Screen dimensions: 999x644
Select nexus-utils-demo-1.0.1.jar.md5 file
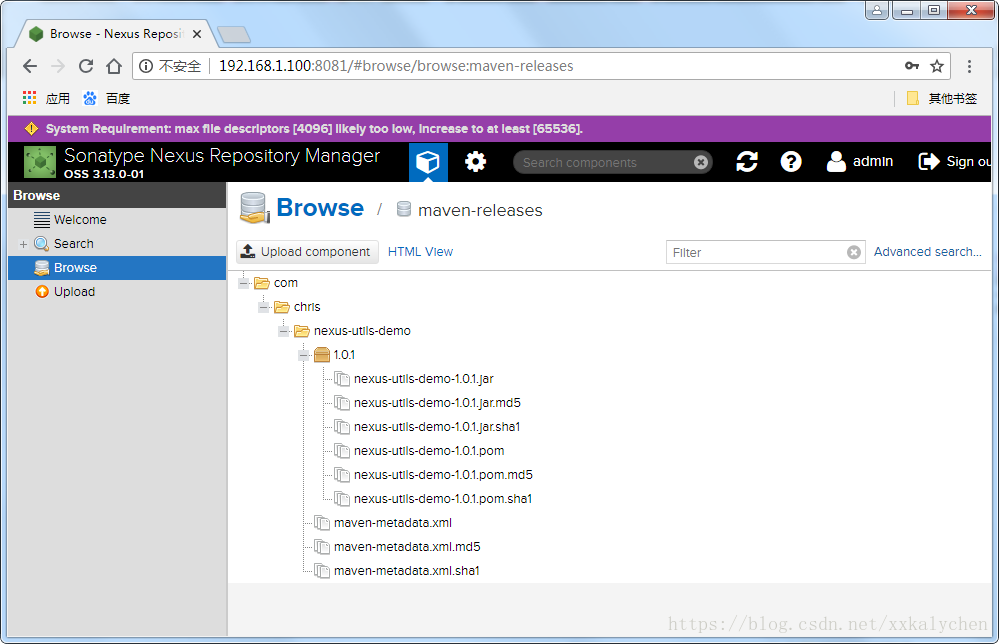click(437, 403)
